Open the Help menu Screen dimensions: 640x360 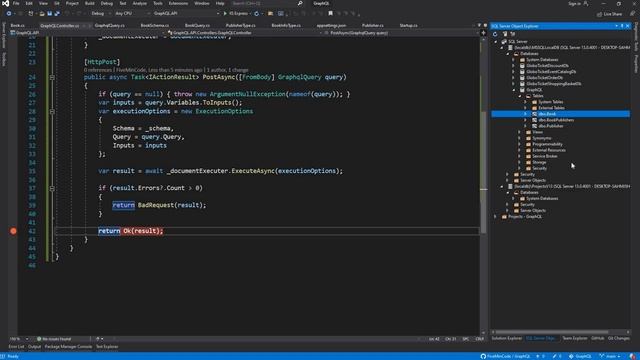tap(220, 3)
